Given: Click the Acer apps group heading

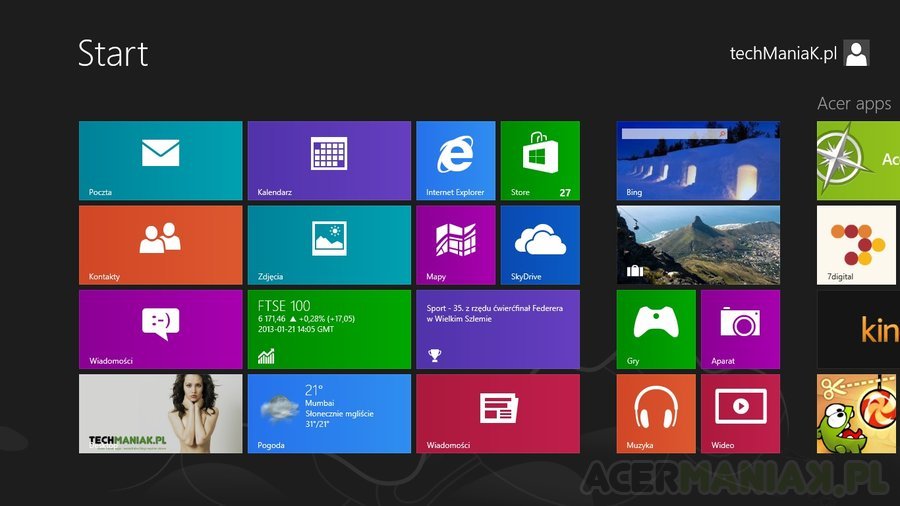Looking at the screenshot, I should coord(854,104).
